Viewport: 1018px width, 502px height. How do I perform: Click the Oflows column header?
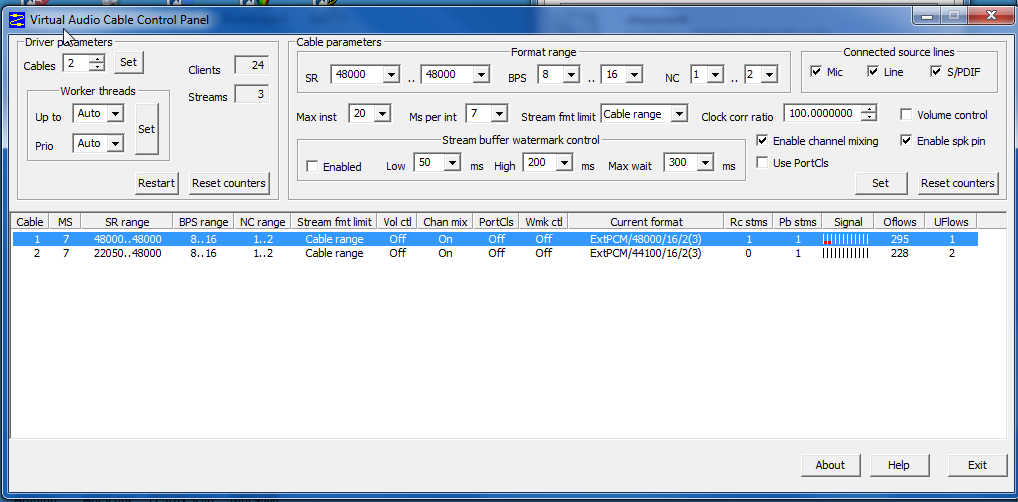[899, 222]
